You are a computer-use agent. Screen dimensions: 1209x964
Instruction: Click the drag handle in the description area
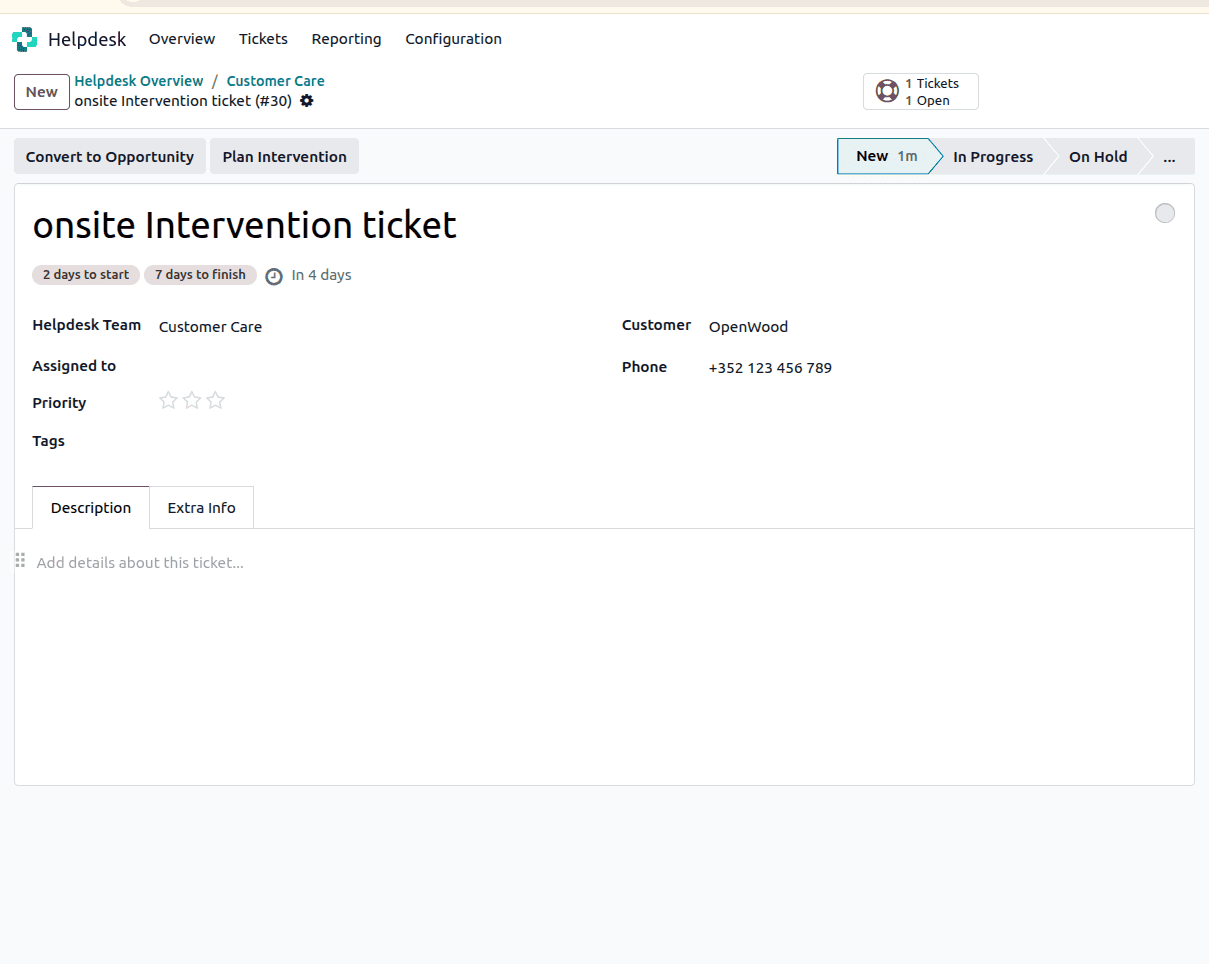coord(20,560)
